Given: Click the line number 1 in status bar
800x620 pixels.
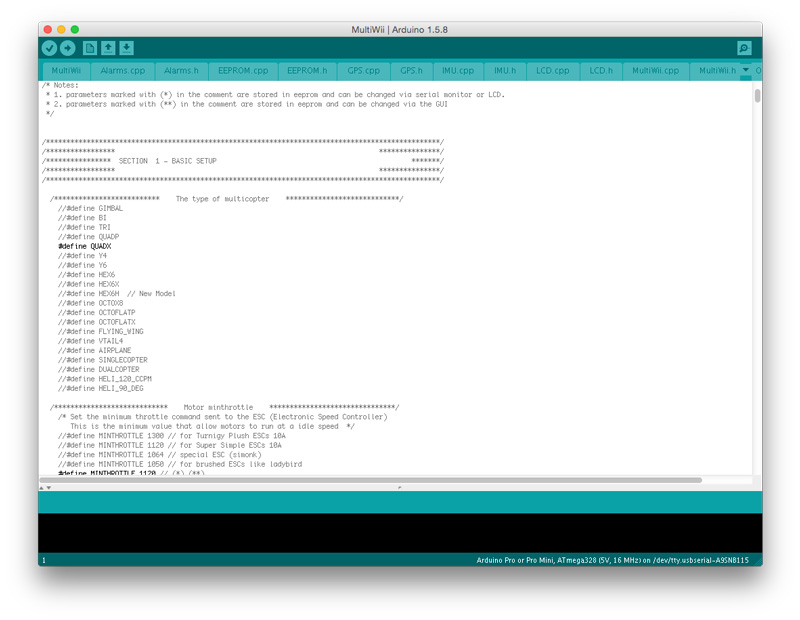Looking at the screenshot, I should [x=44, y=560].
